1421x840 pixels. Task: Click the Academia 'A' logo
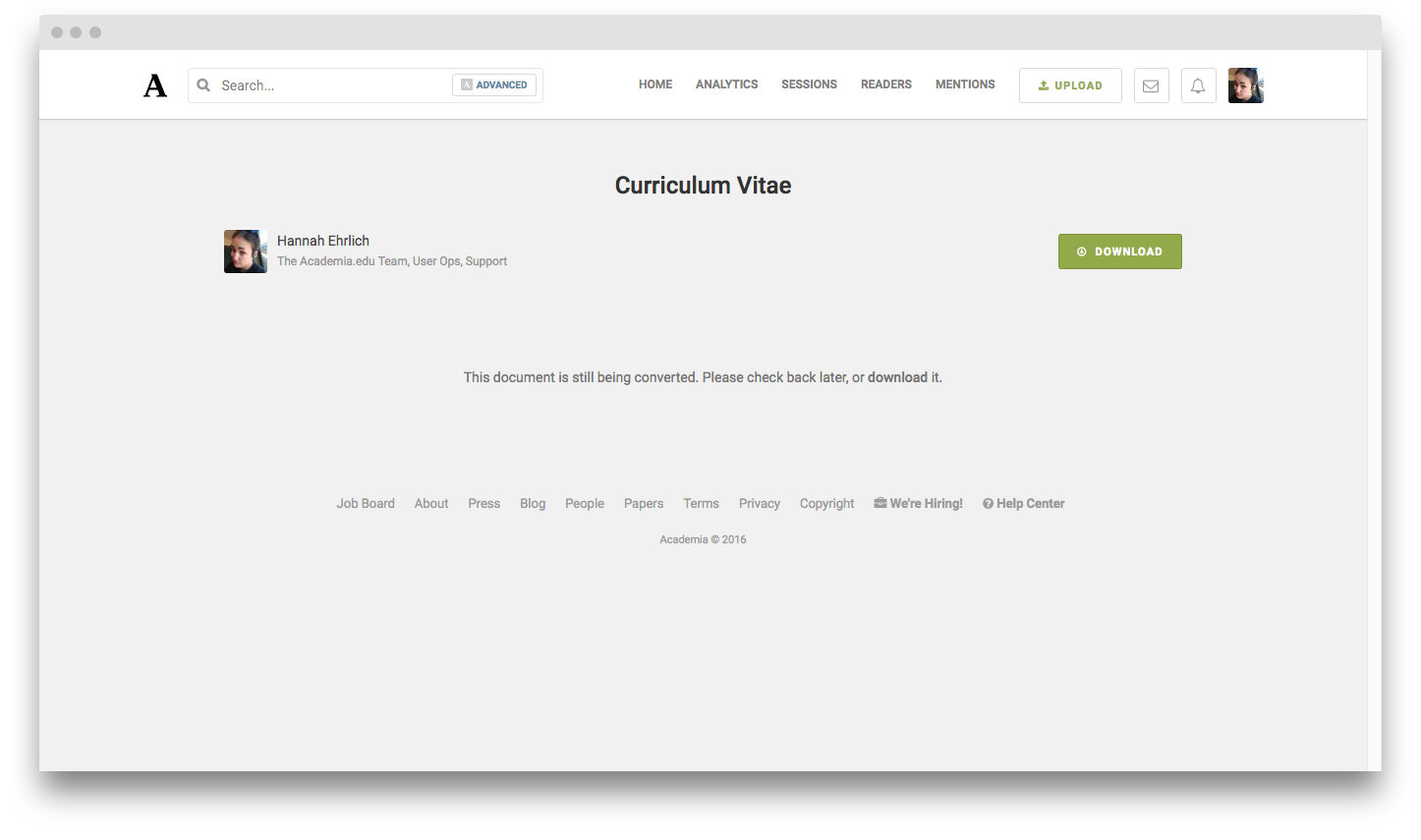155,85
